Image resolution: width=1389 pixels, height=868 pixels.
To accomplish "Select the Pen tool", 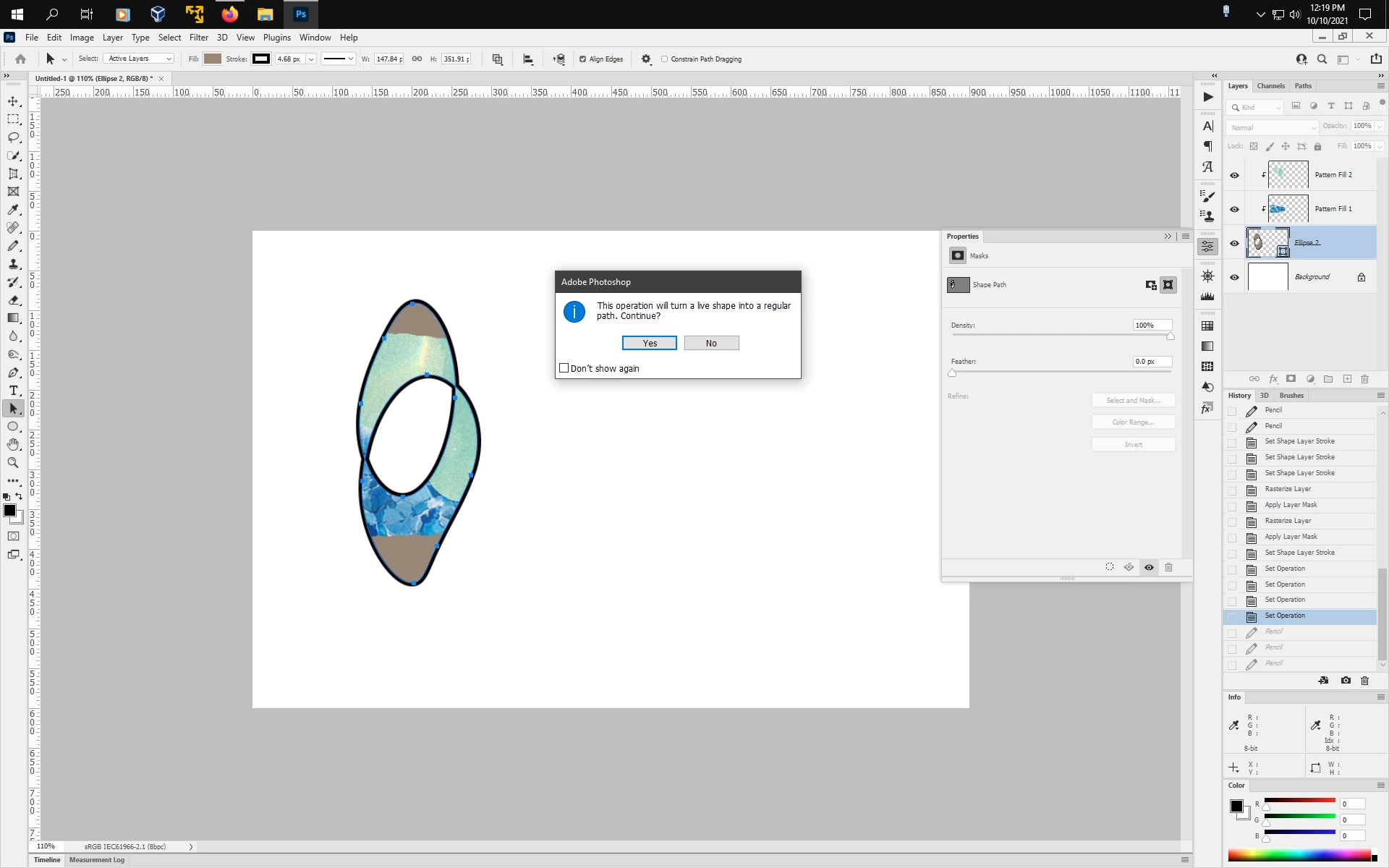I will point(13,373).
